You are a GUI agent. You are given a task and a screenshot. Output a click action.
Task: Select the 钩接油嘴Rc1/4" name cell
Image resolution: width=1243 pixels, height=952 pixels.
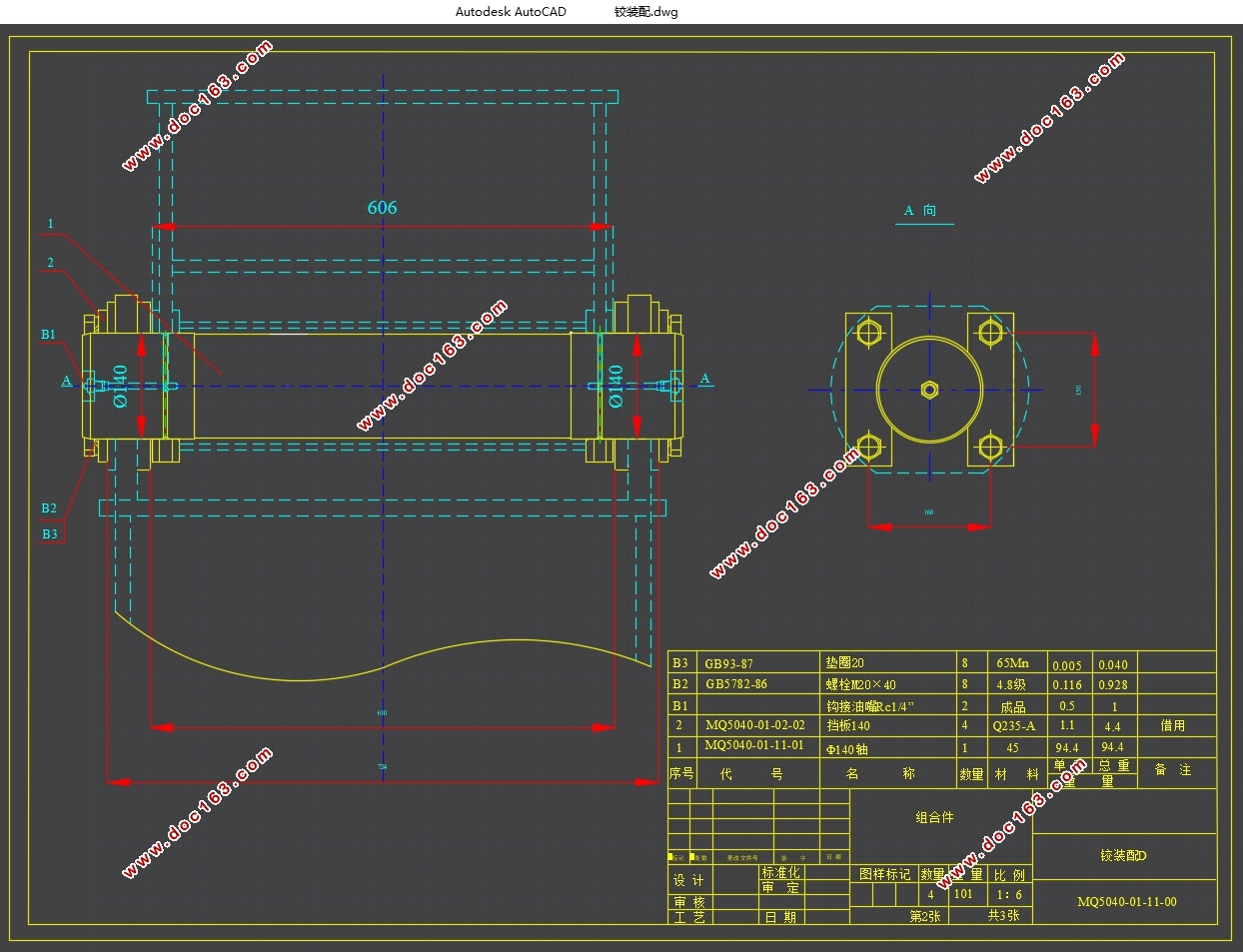(870, 706)
